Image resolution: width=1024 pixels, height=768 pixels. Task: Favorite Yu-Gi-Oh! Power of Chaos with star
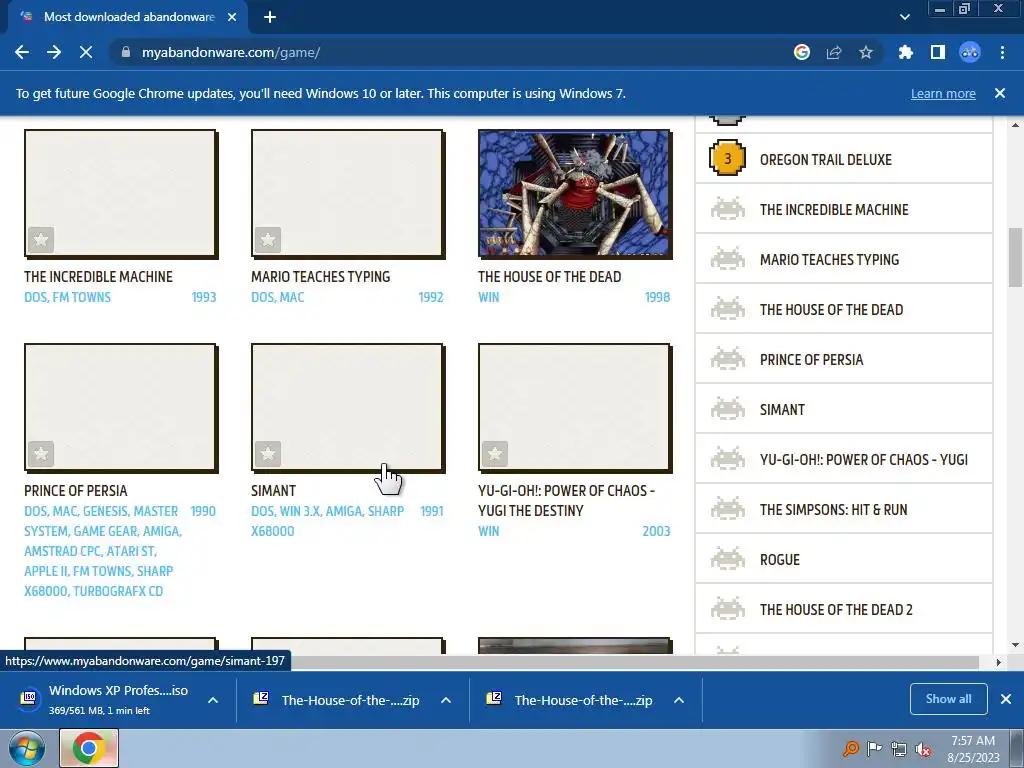(x=494, y=454)
